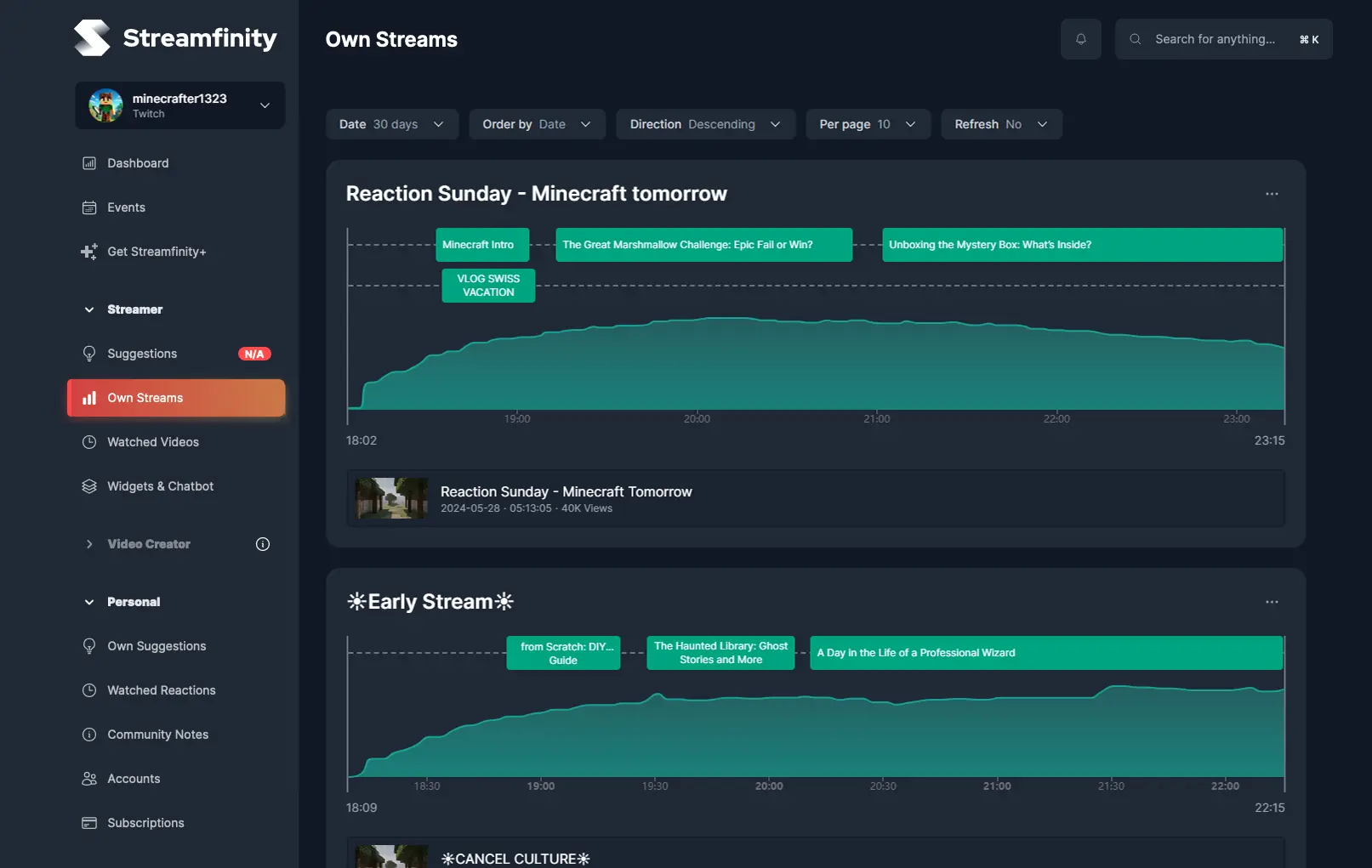
Task: Focus the Search for anything field
Action: 1223,39
